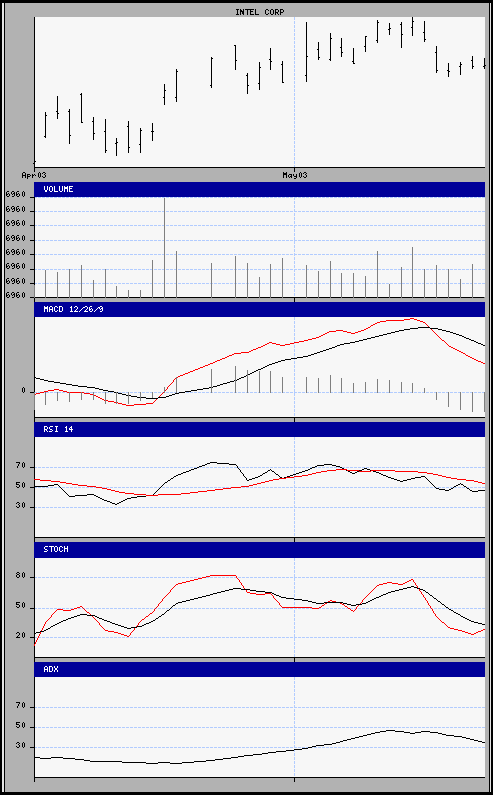This screenshot has height=795, width=493.
Task: Select the 80 level label in STOCH panel
Action: pyautogui.click(x=21, y=576)
